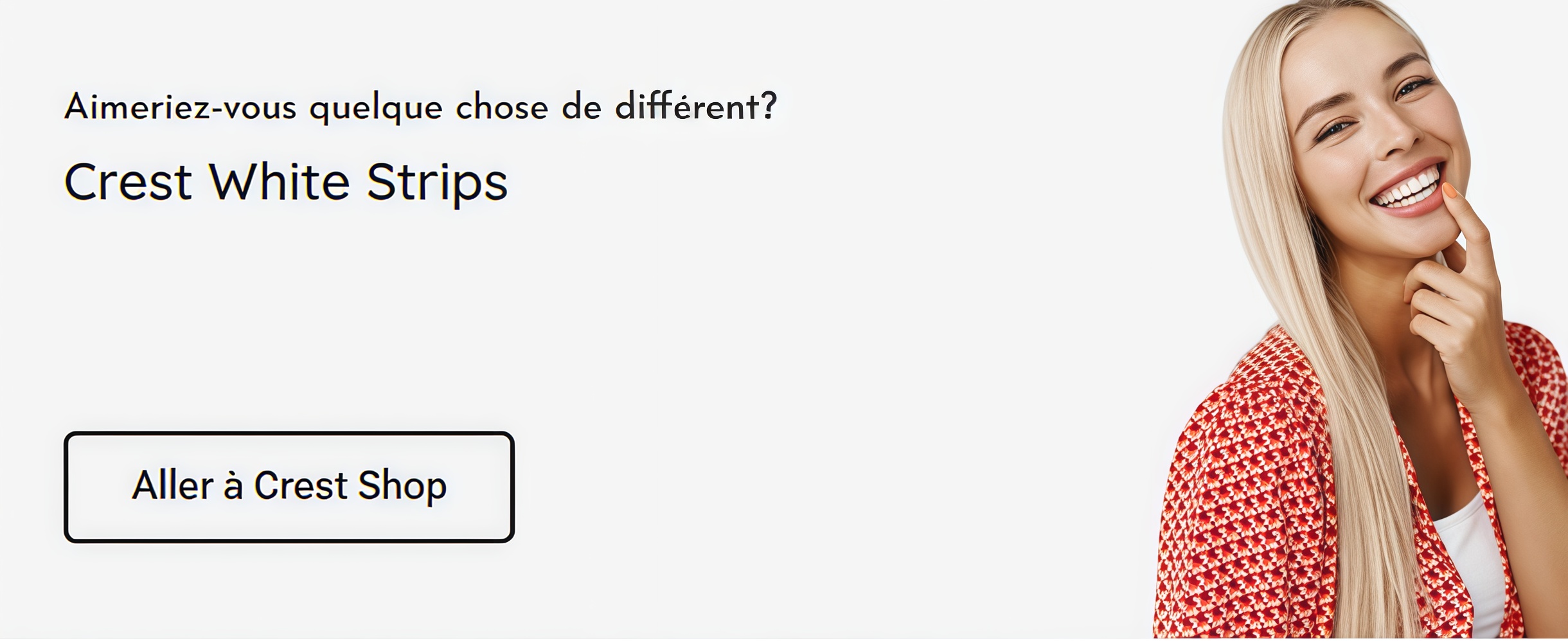Screen dimensions: 1568x641
Task: Click the "Aller à Crest Shop" button
Action: [289, 487]
